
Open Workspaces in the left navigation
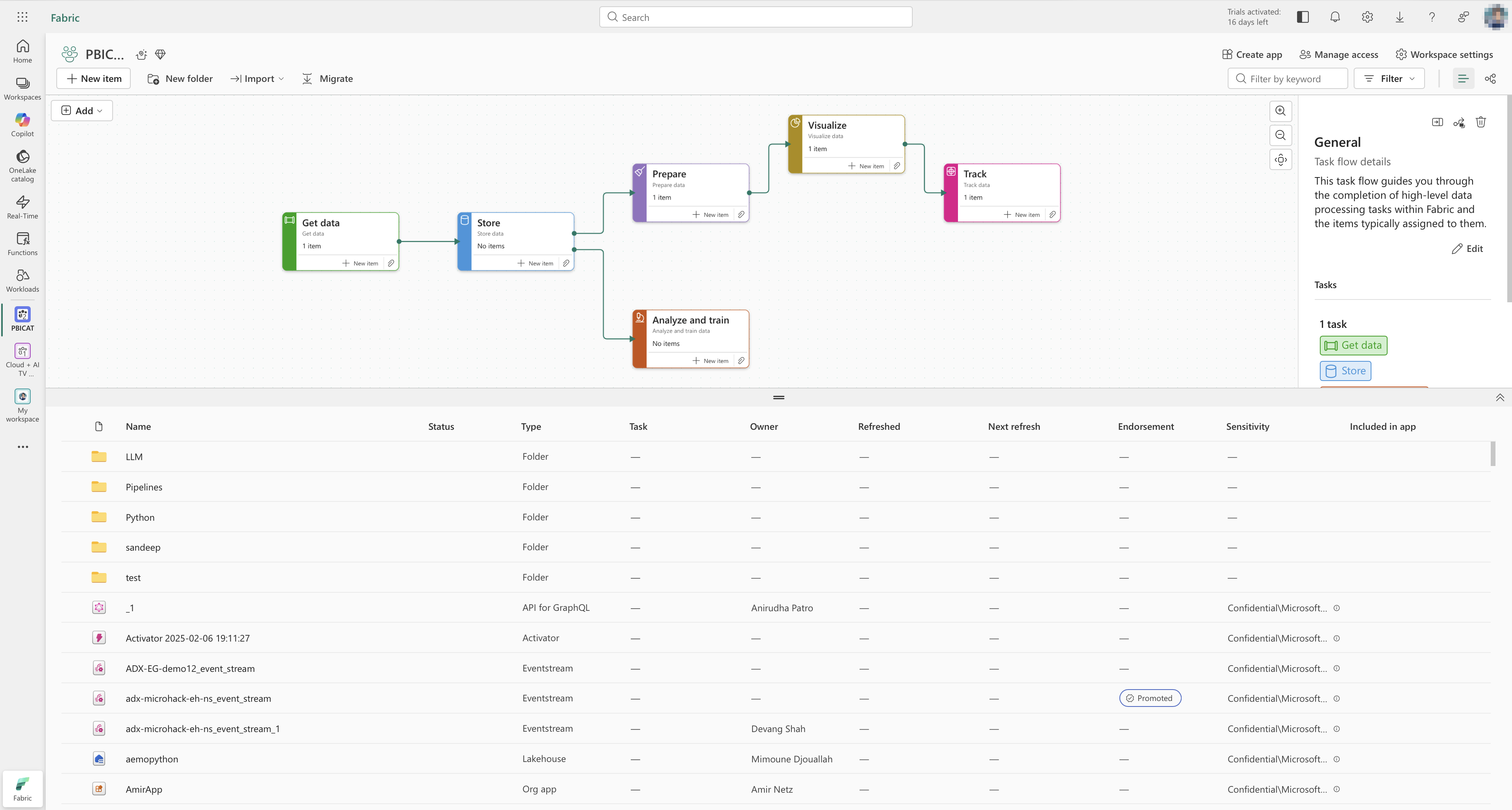[22, 89]
